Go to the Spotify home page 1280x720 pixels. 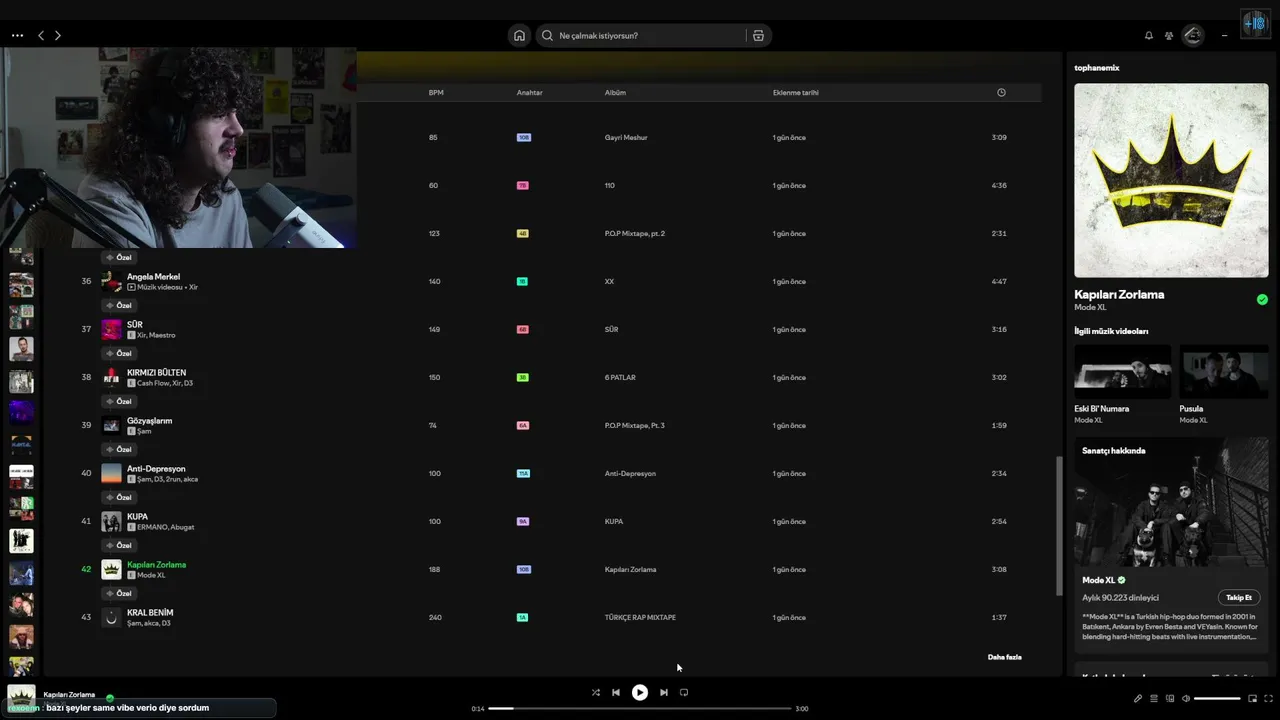(x=519, y=35)
